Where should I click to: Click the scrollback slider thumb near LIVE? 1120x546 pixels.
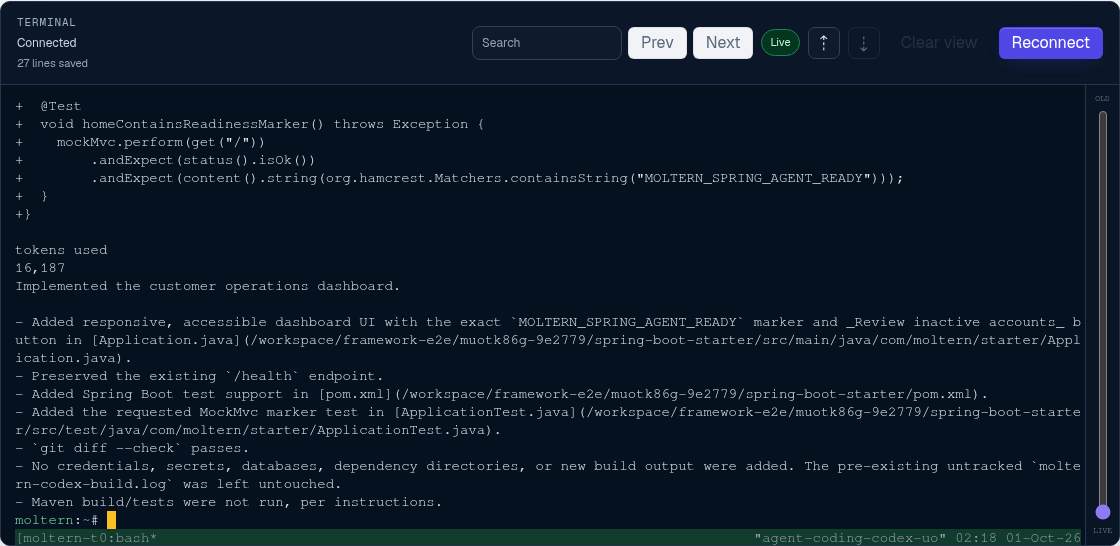point(1103,512)
